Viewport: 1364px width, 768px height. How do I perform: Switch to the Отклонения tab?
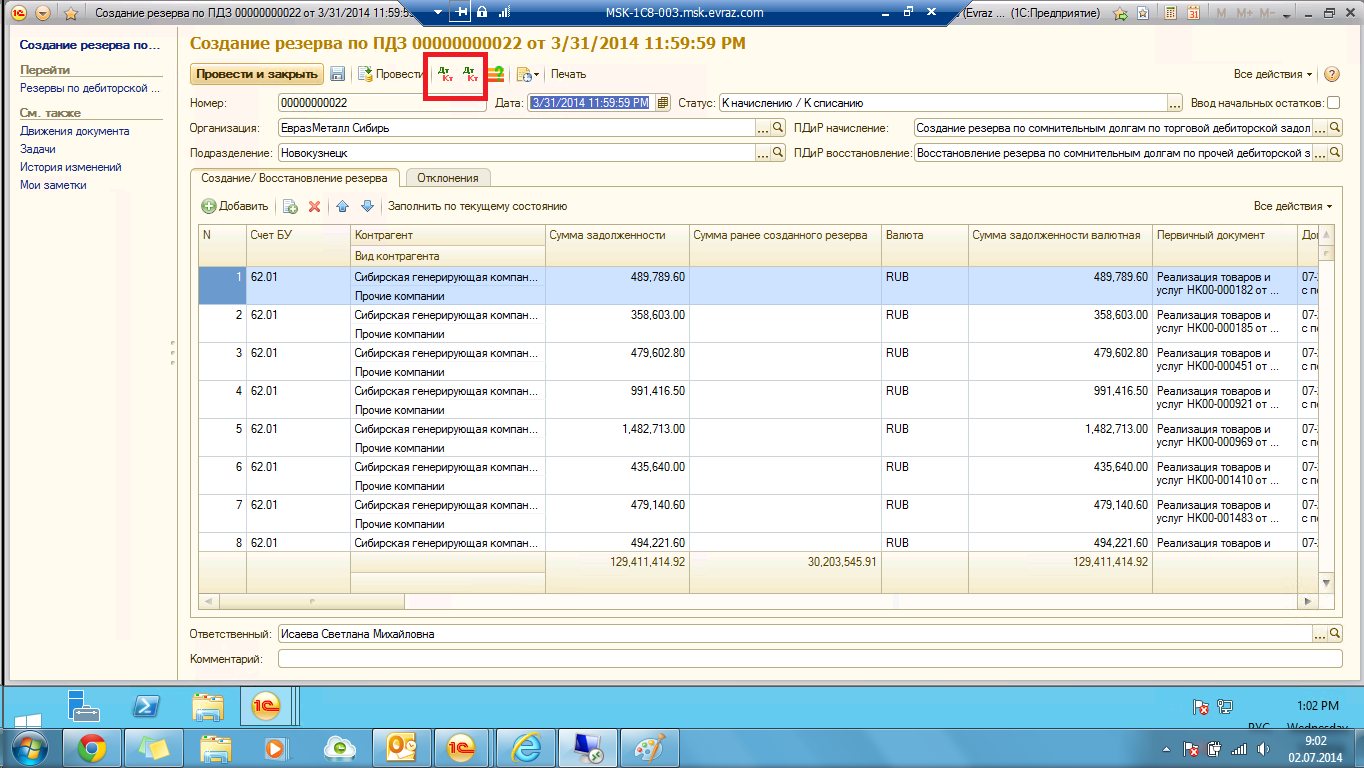pyautogui.click(x=447, y=178)
